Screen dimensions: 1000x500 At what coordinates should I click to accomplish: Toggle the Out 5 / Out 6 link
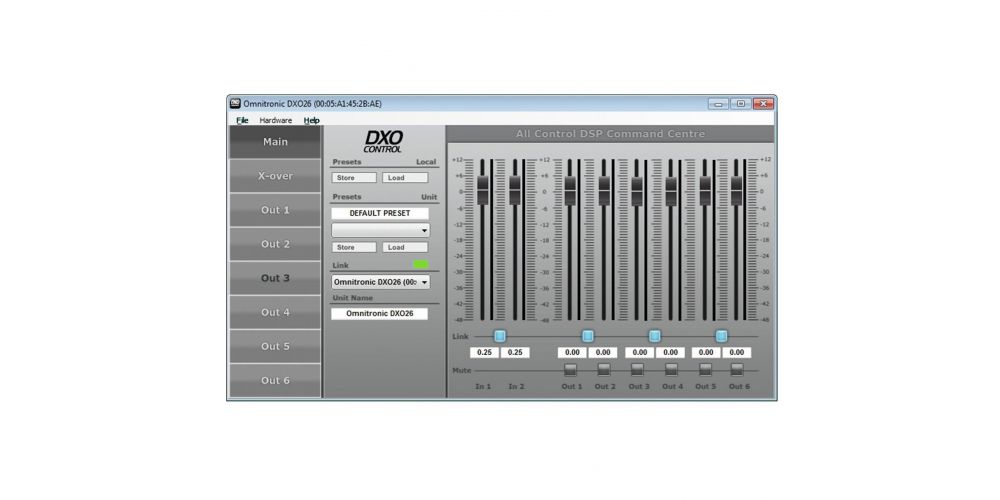pyautogui.click(x=721, y=336)
